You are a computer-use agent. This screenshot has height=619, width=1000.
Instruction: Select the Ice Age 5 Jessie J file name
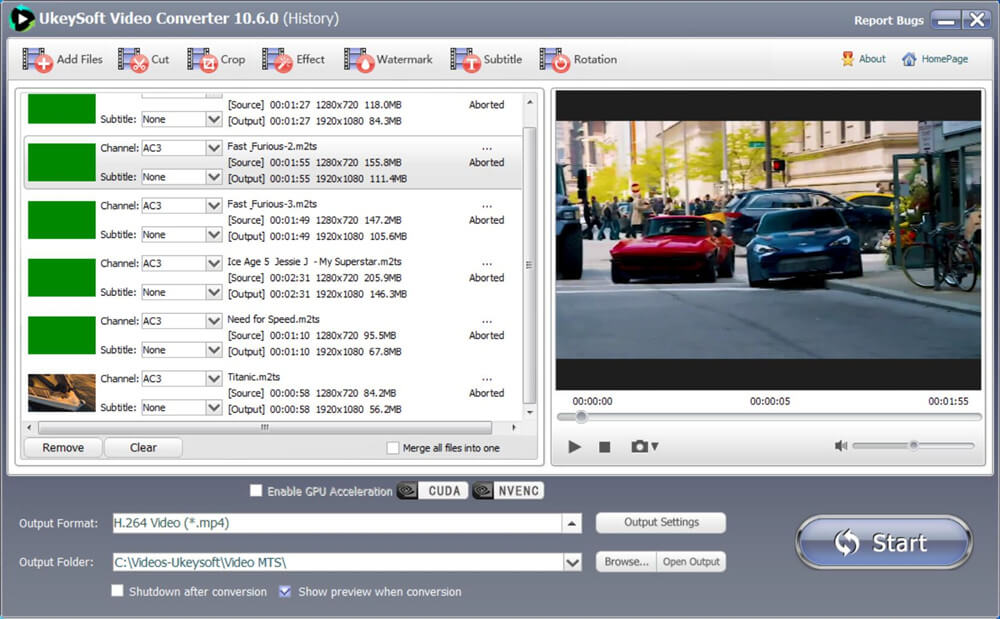click(314, 261)
